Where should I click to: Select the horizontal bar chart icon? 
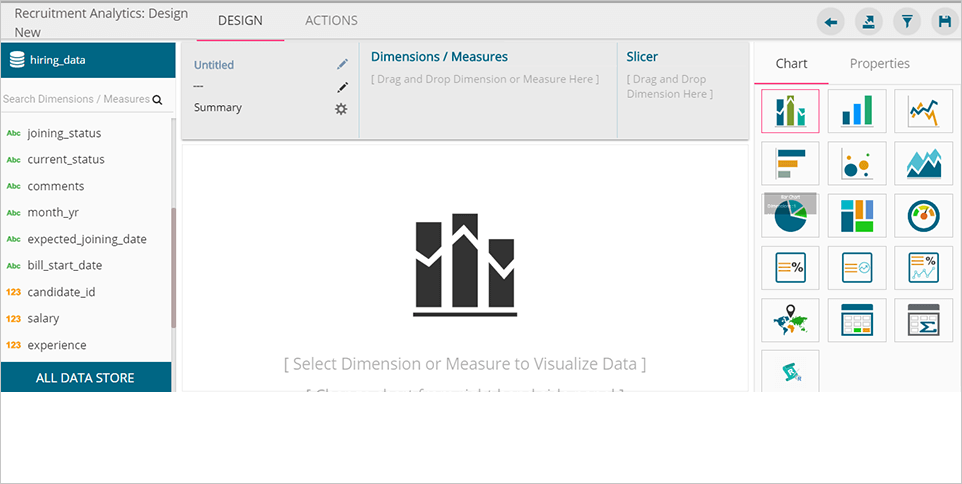(790, 163)
